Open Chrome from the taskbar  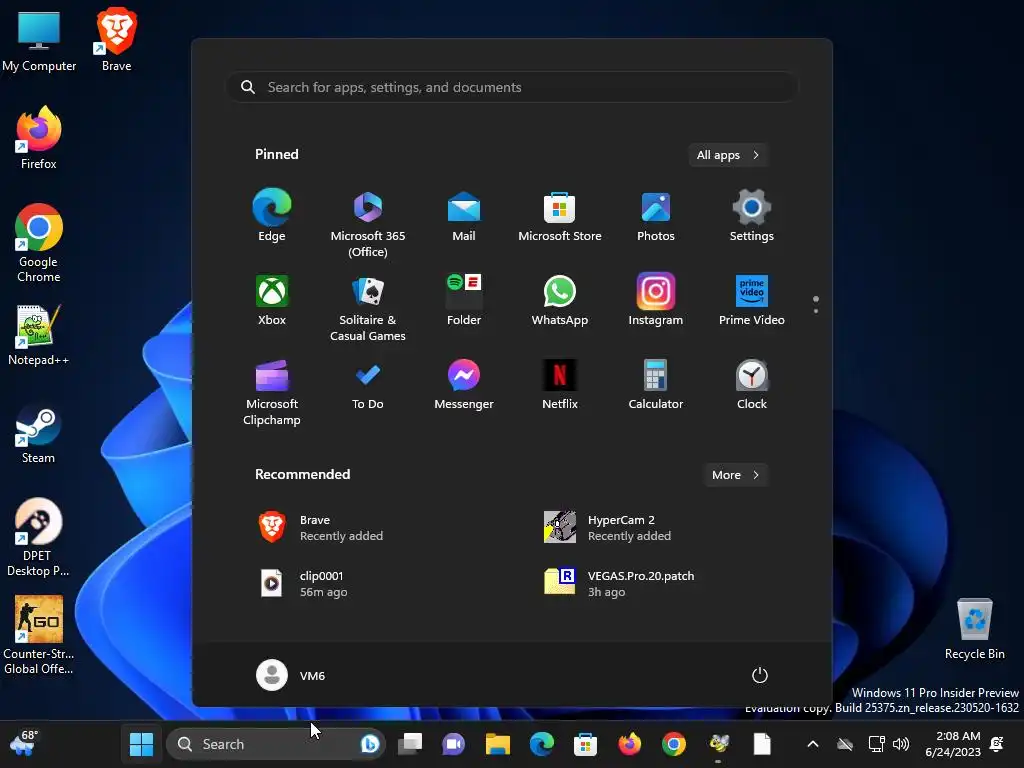673,744
